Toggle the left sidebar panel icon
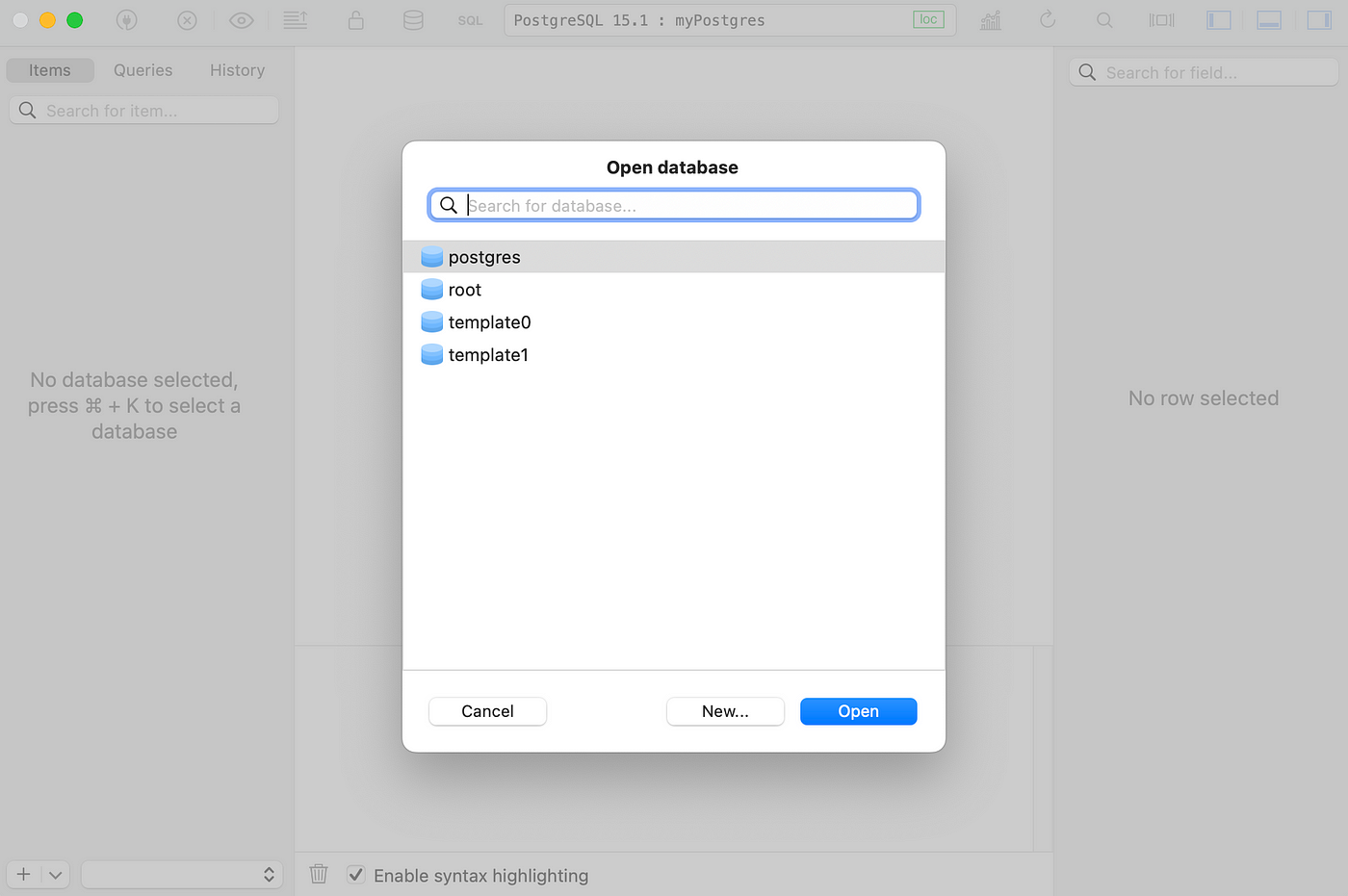 point(1219,20)
